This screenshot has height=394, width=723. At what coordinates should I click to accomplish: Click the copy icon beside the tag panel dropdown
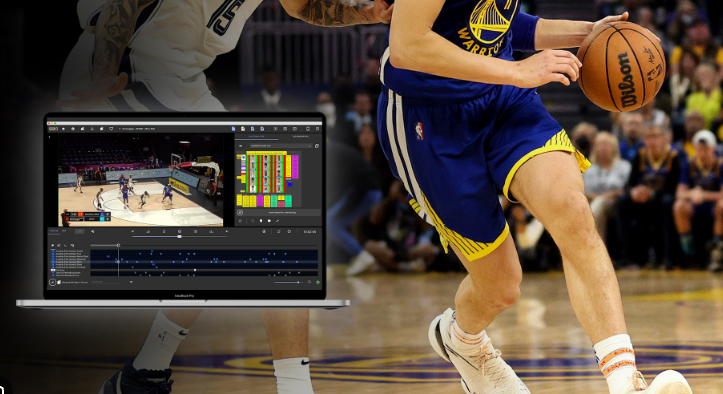317,146
